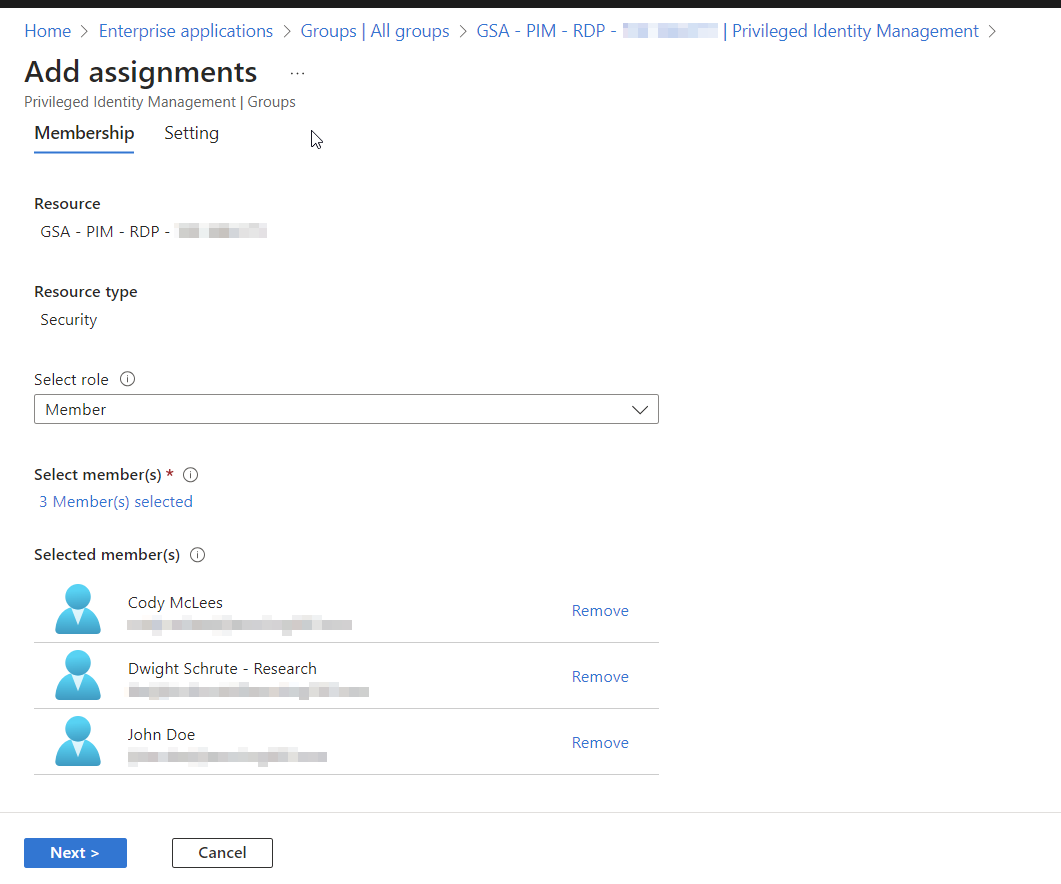Open the Member role combo box
This screenshot has height=884, width=1061.
click(346, 410)
